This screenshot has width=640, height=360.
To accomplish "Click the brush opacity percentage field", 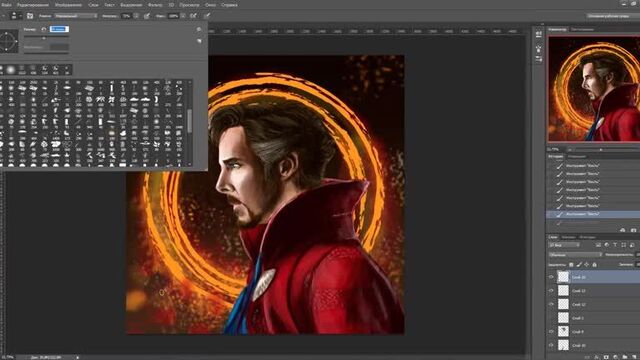I will [126, 16].
